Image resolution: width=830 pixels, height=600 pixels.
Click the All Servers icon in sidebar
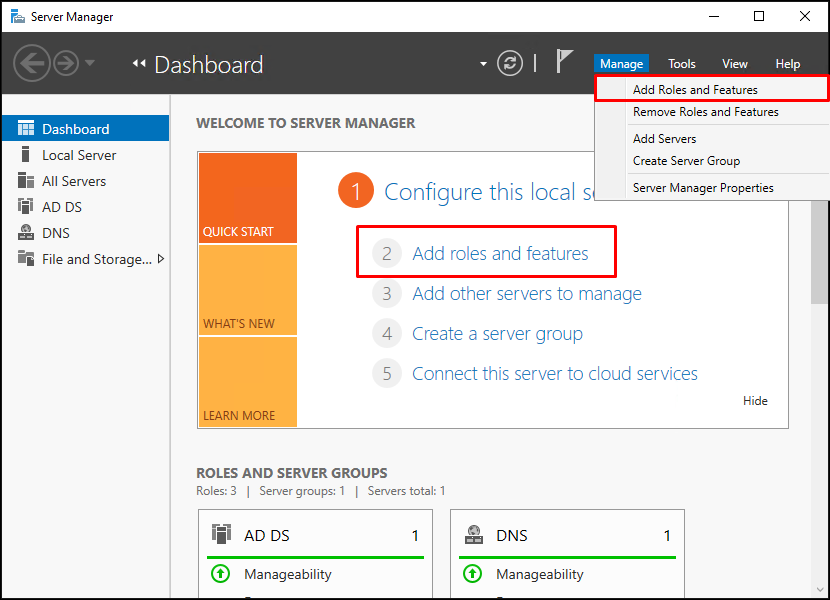(25, 181)
